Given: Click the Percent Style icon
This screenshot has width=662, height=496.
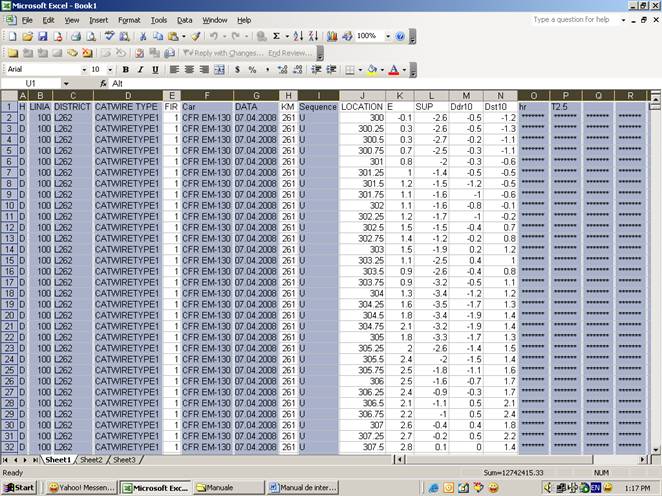Looking at the screenshot, I should (253, 70).
